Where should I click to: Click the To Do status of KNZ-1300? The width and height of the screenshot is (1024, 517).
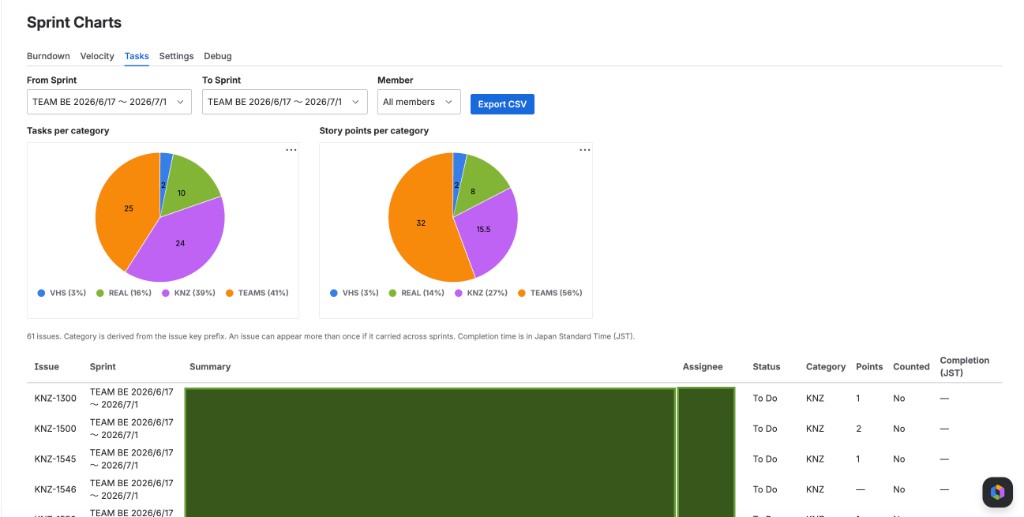(x=765, y=398)
